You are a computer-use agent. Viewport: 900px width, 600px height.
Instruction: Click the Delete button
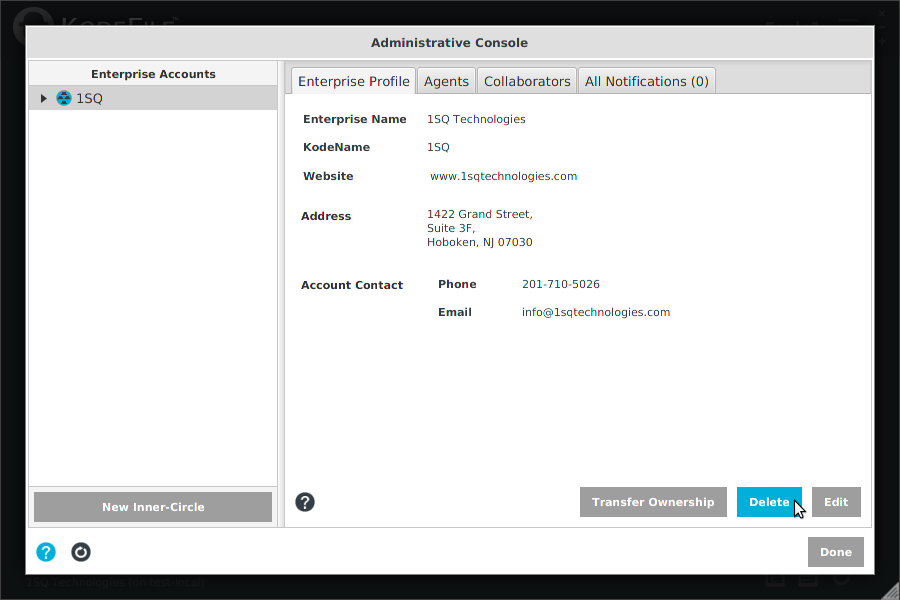click(x=769, y=502)
